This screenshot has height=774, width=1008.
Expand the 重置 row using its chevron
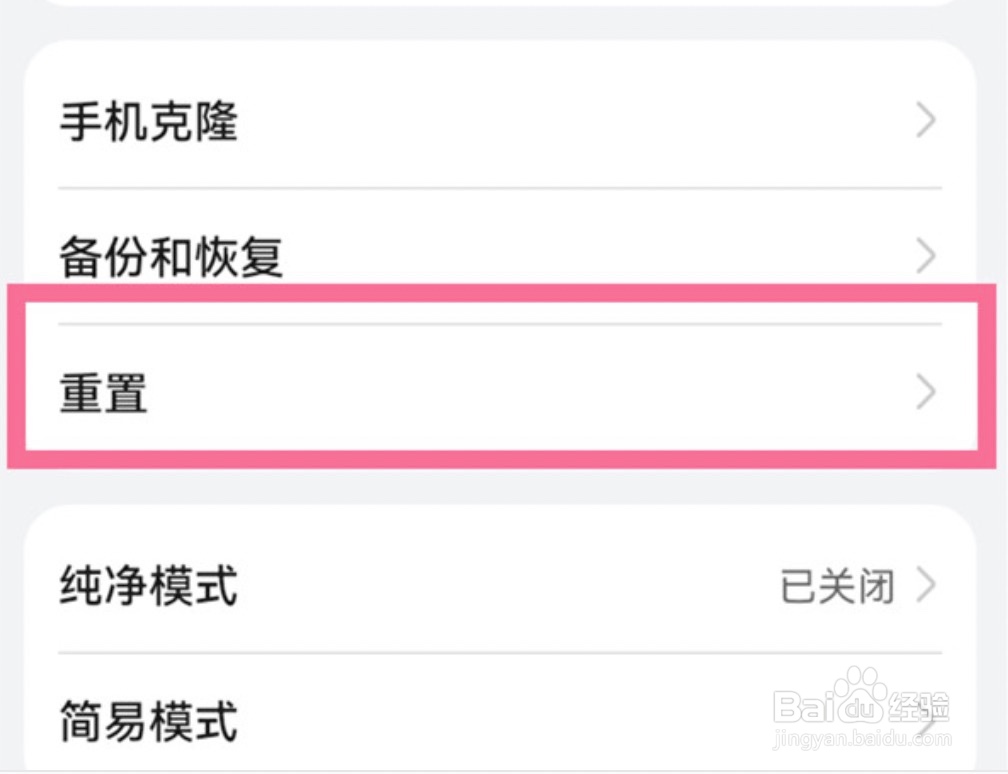[x=926, y=393]
